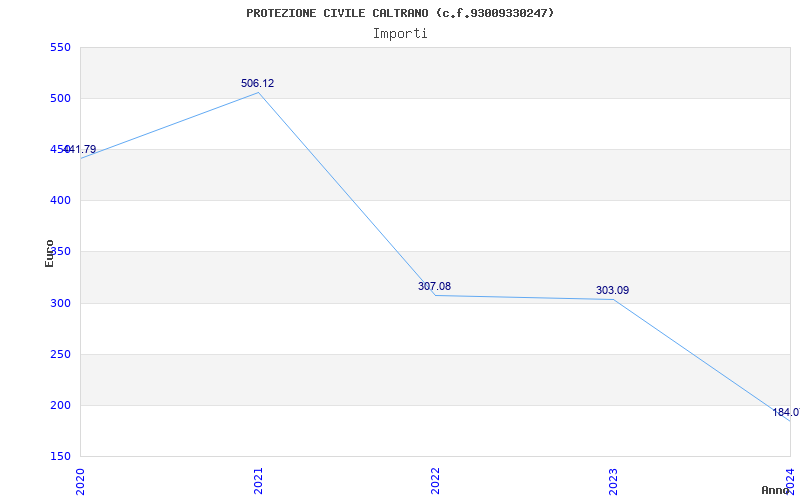
Task: Select the 150 y-axis value
Action: point(59,457)
